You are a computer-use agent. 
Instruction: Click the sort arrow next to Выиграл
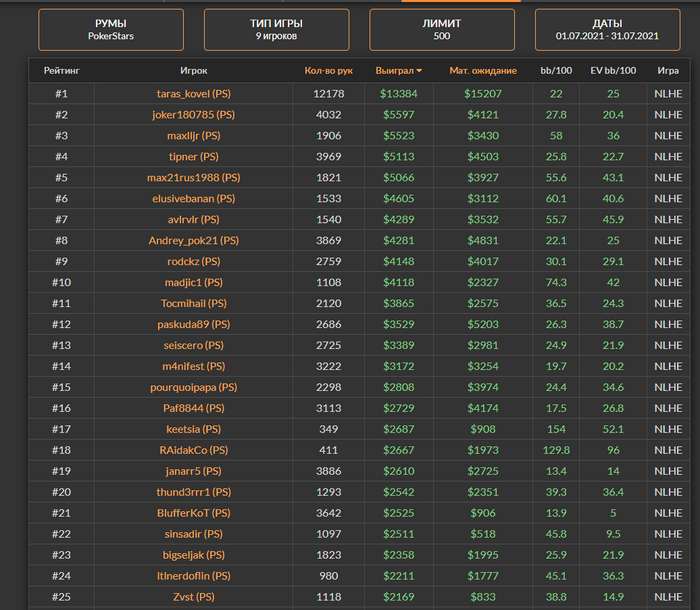point(419,71)
